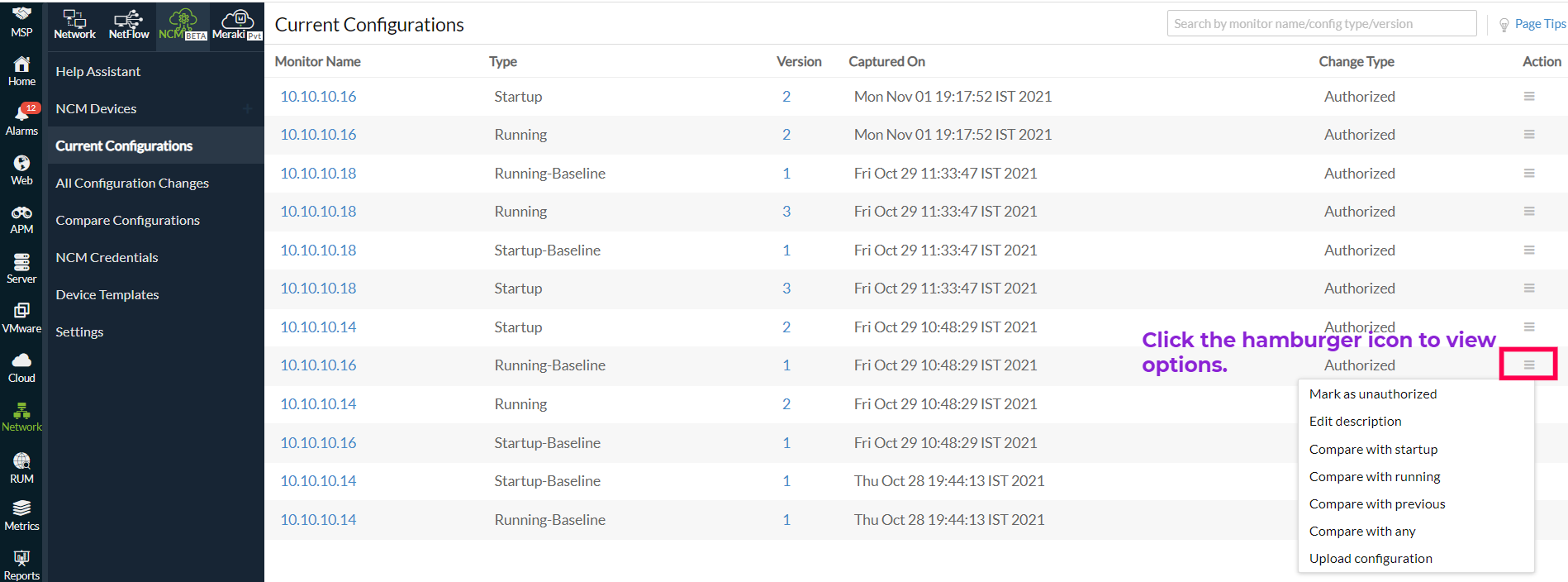Open version 3 of 10.10.10.18 Startup

click(x=786, y=288)
